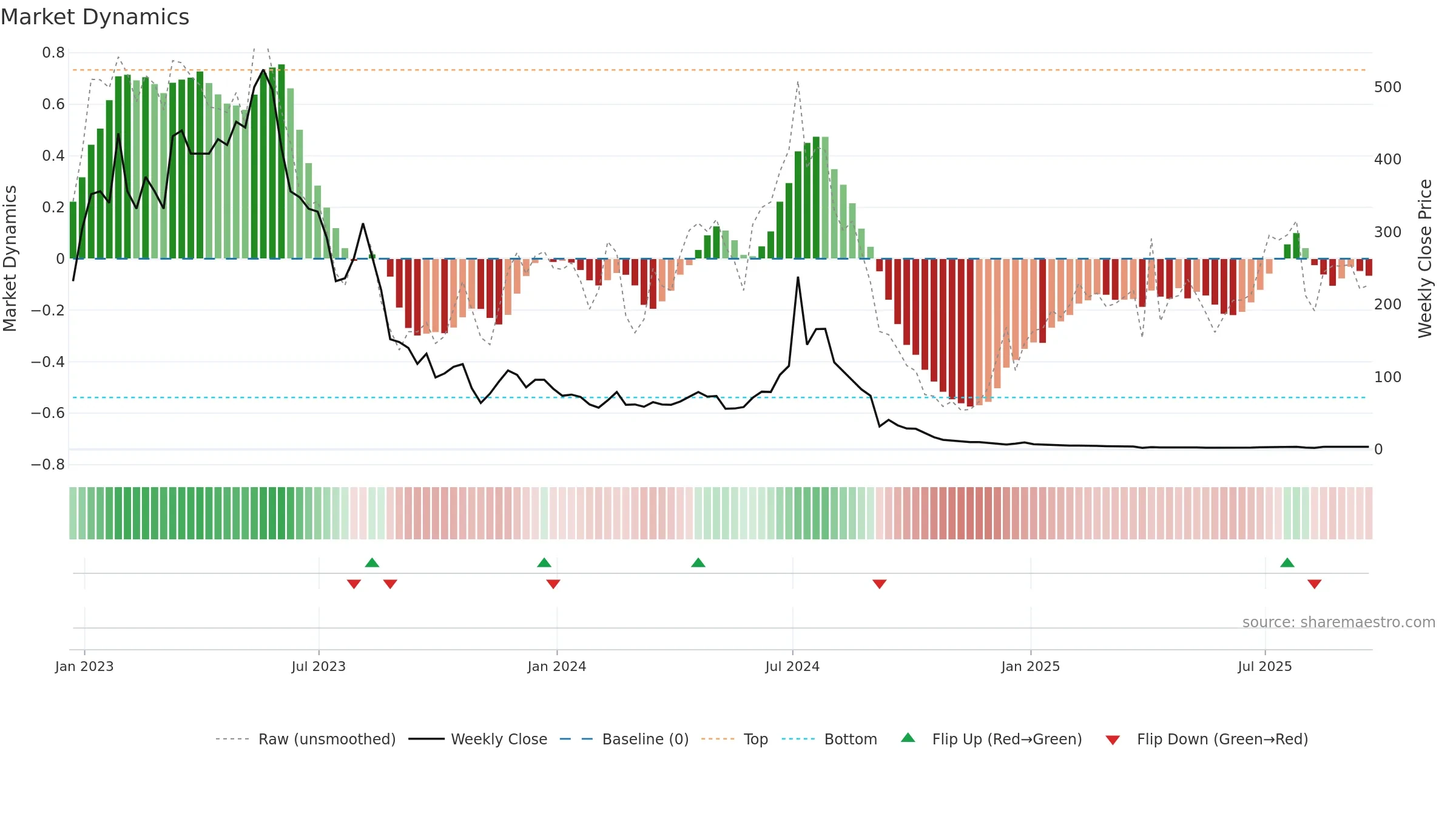1456x819 pixels.
Task: Click the −0.8 left-axis tick label
Action: click(x=48, y=465)
